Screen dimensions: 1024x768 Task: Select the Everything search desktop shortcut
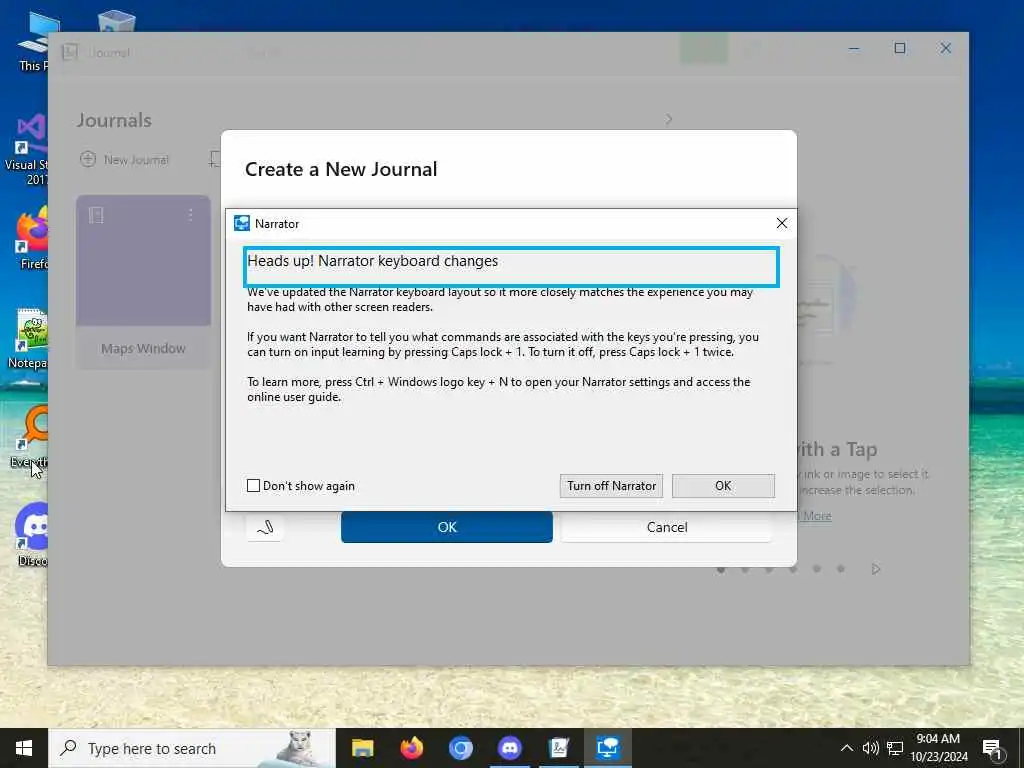point(30,436)
